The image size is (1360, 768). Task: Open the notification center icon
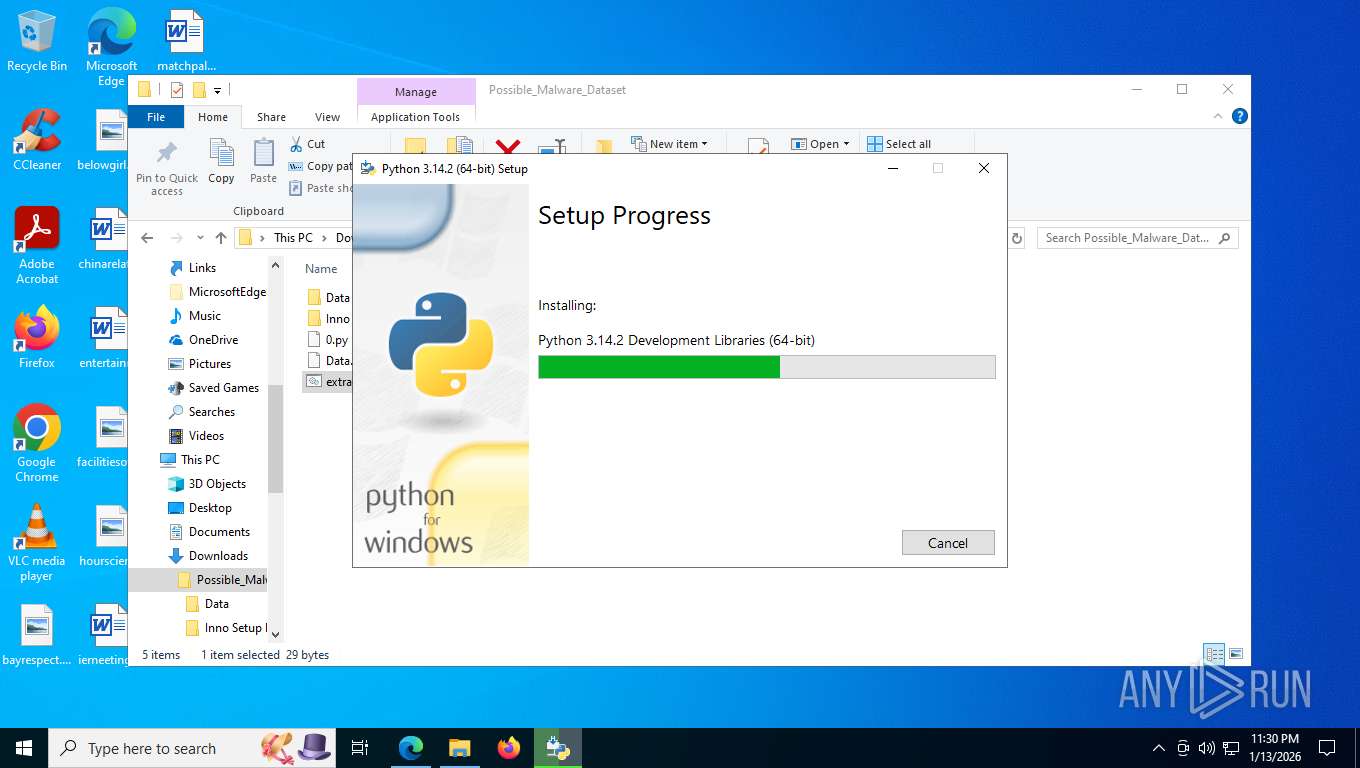pyautogui.click(x=1327, y=748)
